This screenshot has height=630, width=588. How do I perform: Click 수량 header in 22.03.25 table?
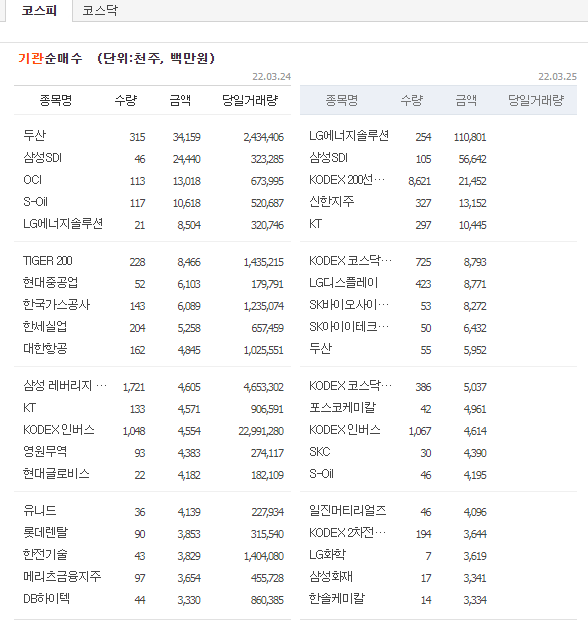(412, 100)
